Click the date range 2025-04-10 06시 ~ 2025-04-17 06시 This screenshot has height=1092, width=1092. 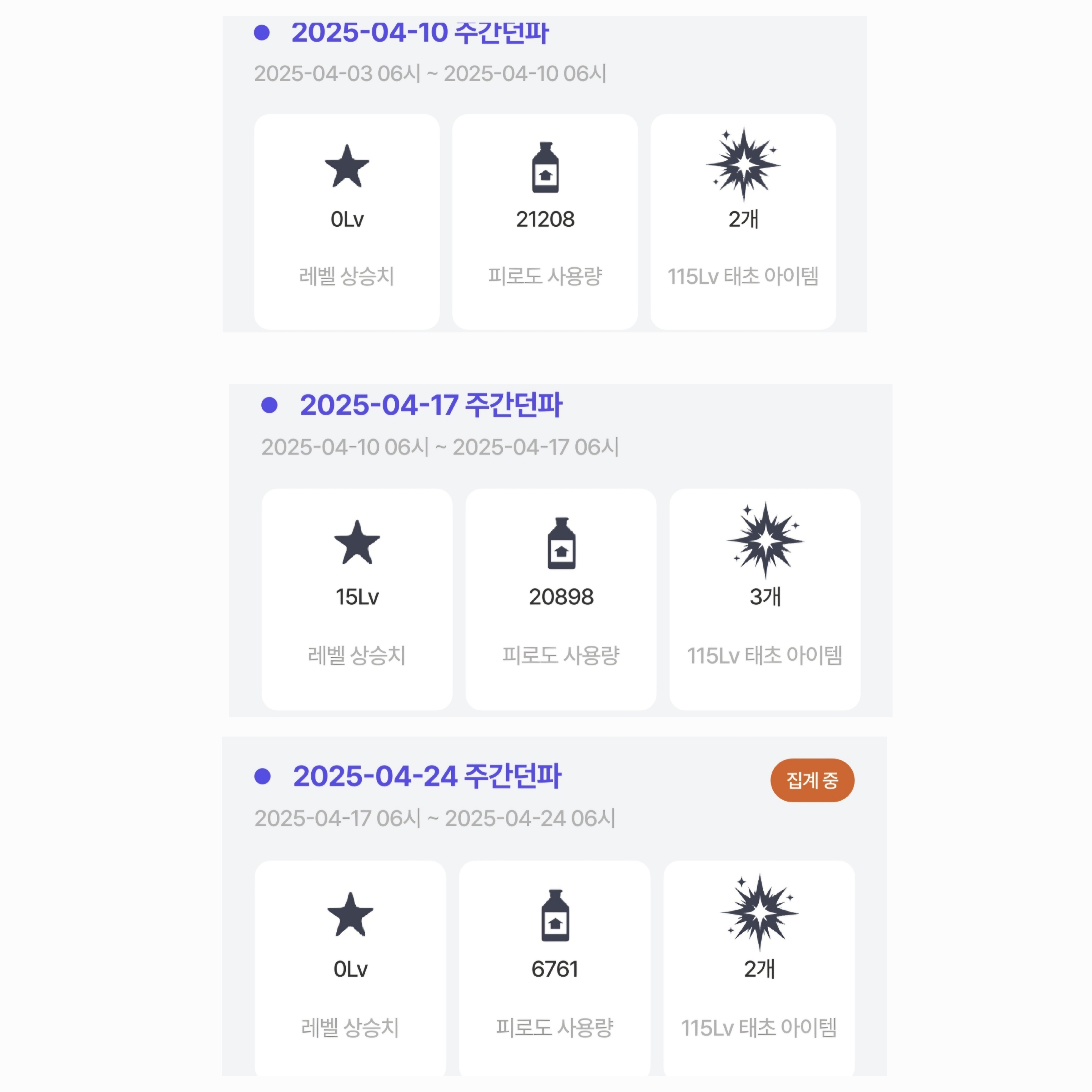pyautogui.click(x=440, y=447)
